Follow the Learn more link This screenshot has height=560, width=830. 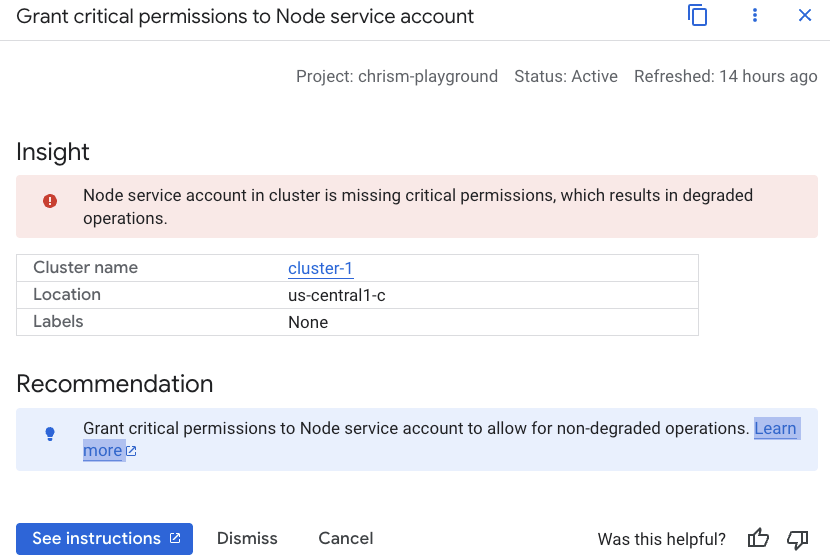(x=775, y=429)
